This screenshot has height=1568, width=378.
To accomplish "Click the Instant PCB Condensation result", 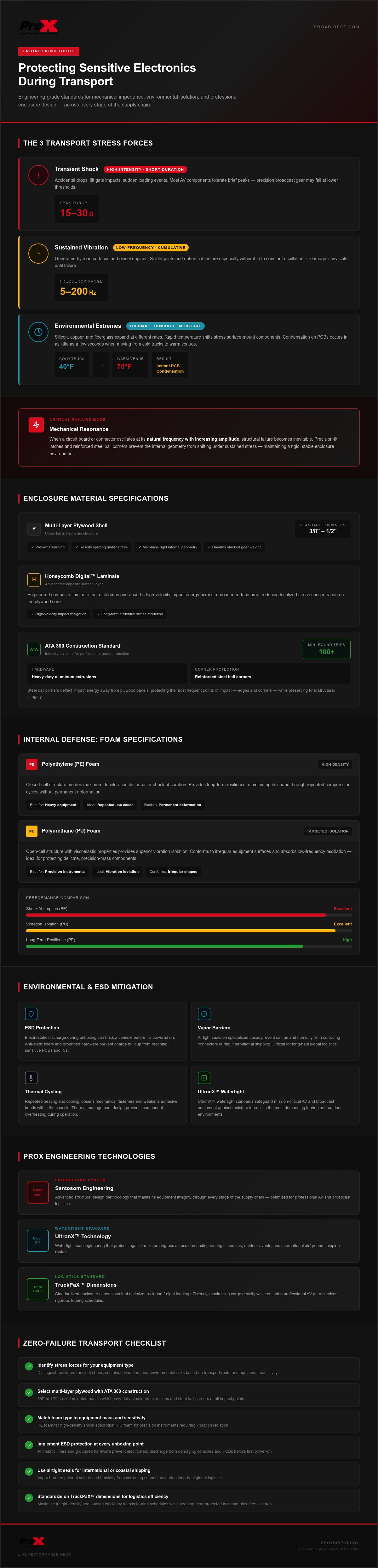I will 170,368.
